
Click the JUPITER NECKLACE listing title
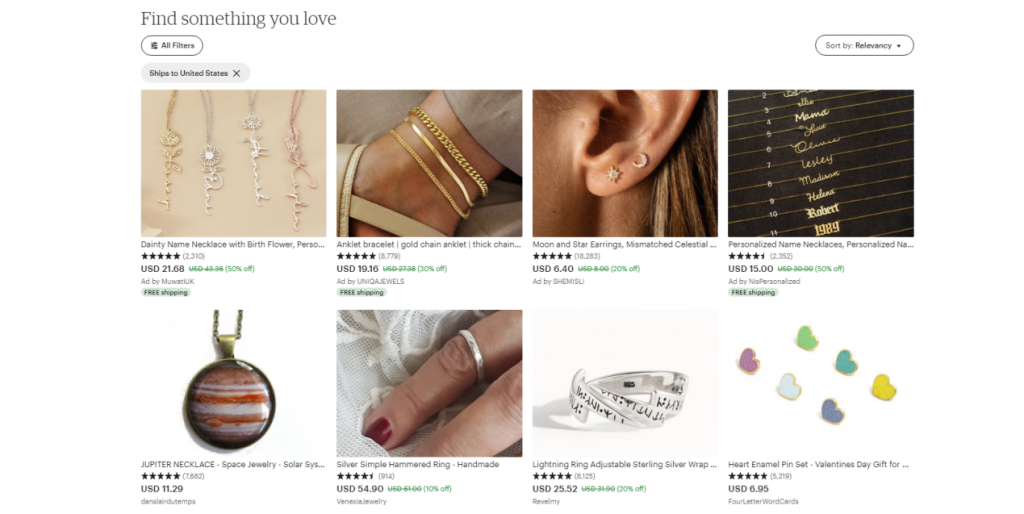[233, 464]
